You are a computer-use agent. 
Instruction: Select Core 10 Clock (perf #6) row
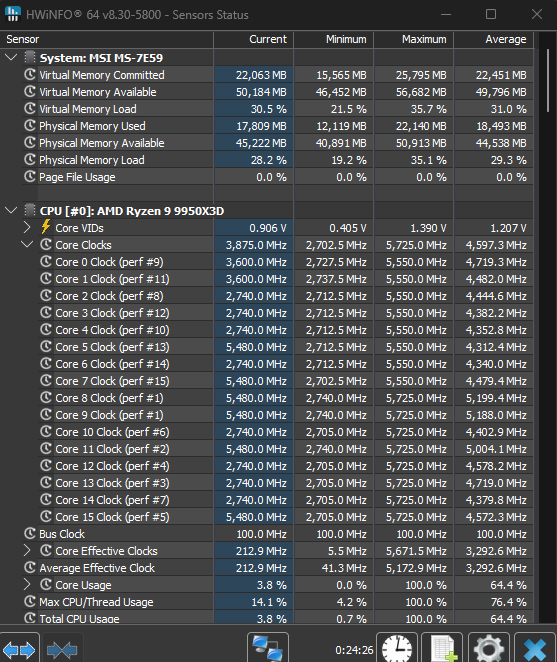[x=286, y=432]
